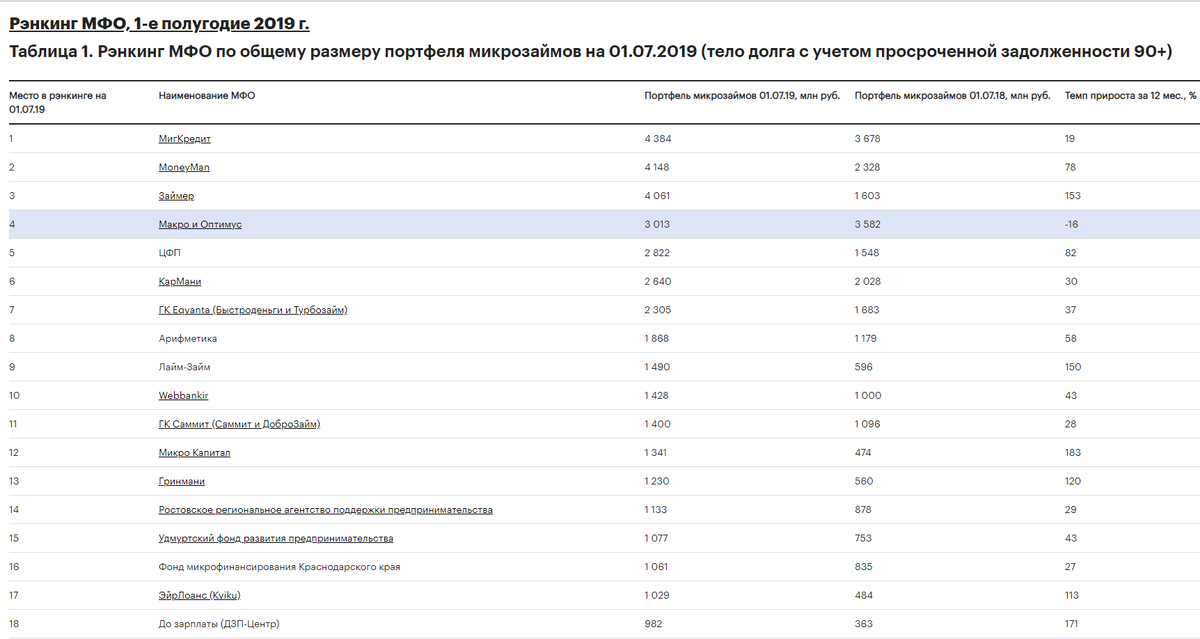Open ГК Eqvanta (Быстроденьги и Турбозайм) link

tap(253, 310)
